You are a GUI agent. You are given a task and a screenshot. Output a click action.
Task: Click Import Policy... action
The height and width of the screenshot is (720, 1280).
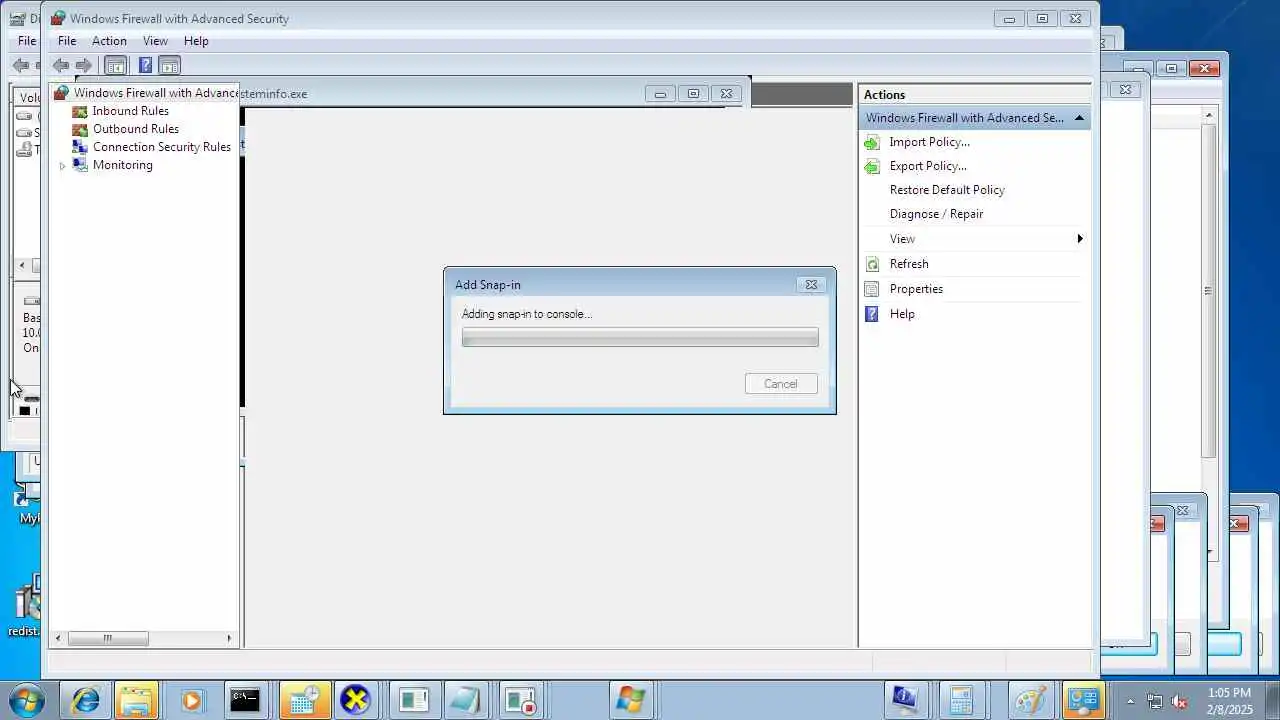[x=929, y=142]
